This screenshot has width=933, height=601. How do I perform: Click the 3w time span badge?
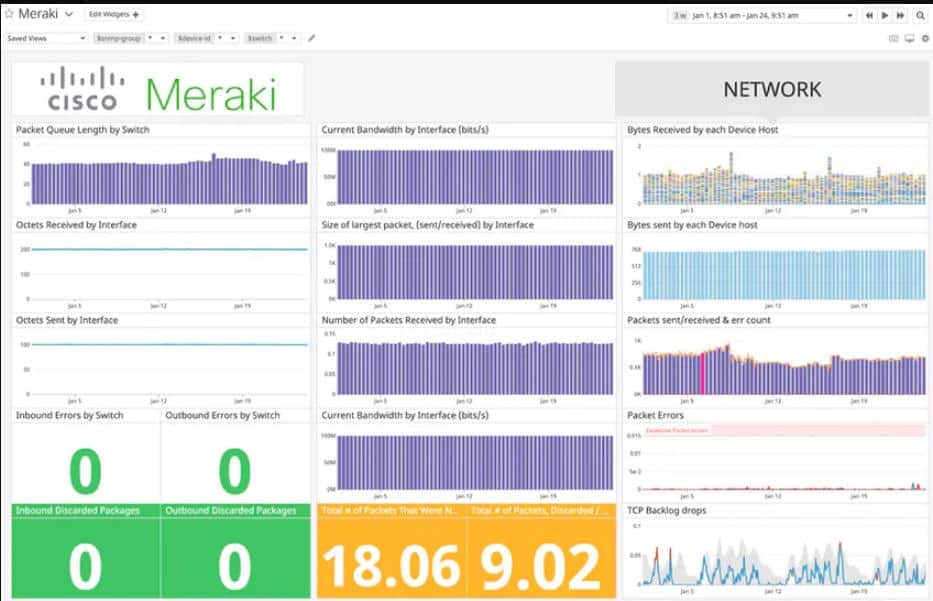pos(680,15)
